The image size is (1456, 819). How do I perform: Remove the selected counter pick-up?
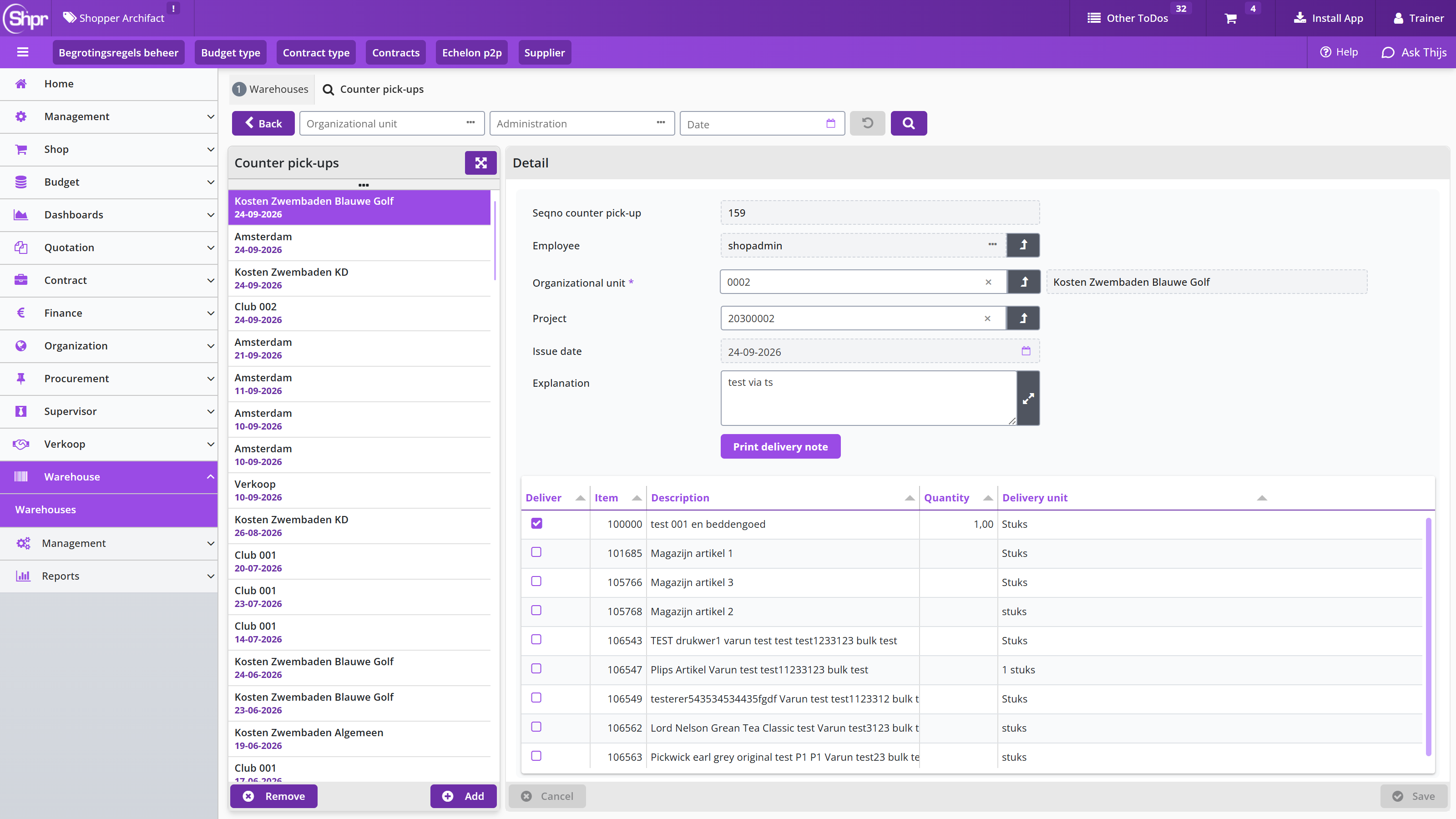point(273,796)
